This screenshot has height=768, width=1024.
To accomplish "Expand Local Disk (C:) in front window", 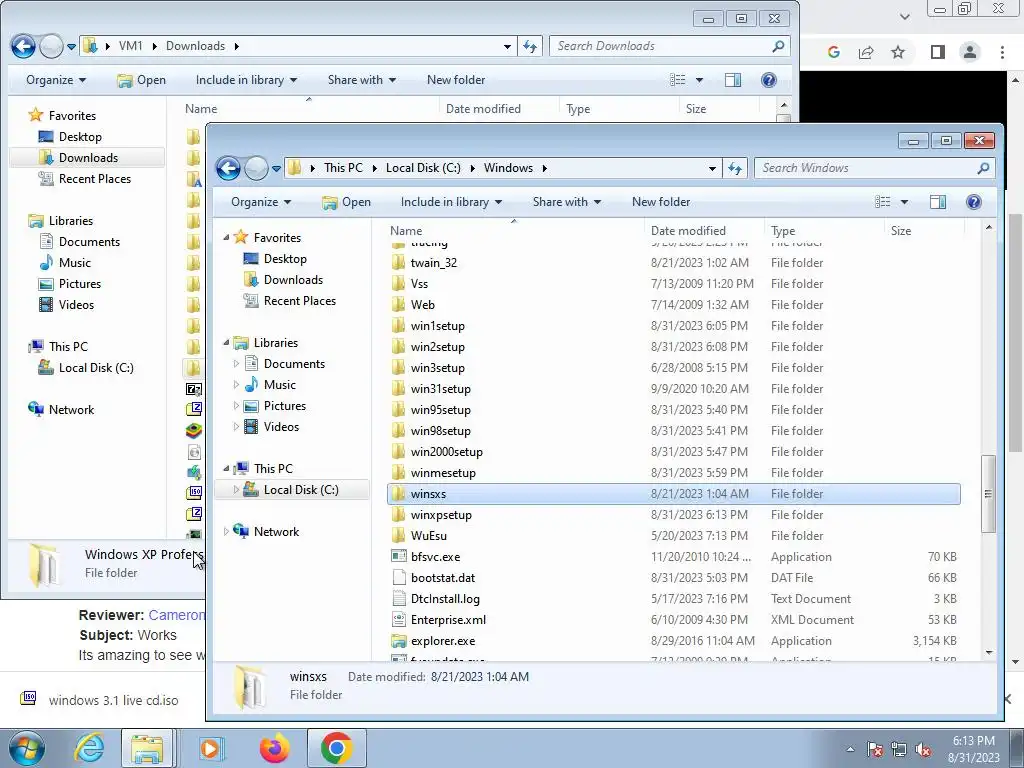I will tap(236, 490).
